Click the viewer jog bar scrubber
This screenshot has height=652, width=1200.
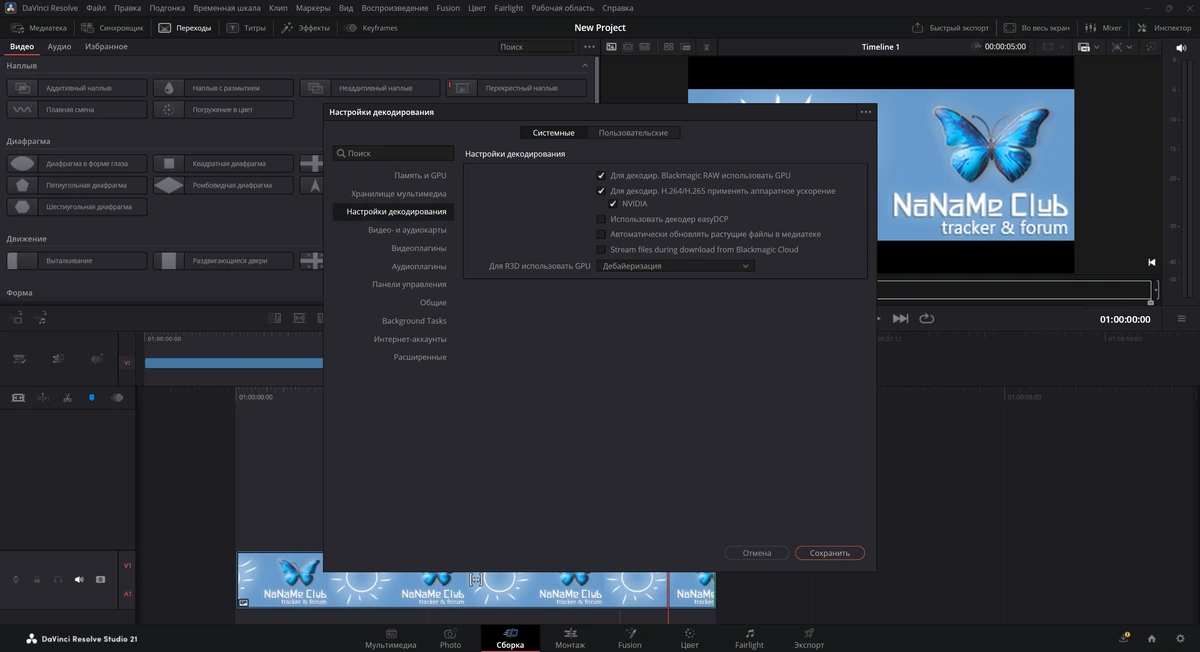(1014, 291)
